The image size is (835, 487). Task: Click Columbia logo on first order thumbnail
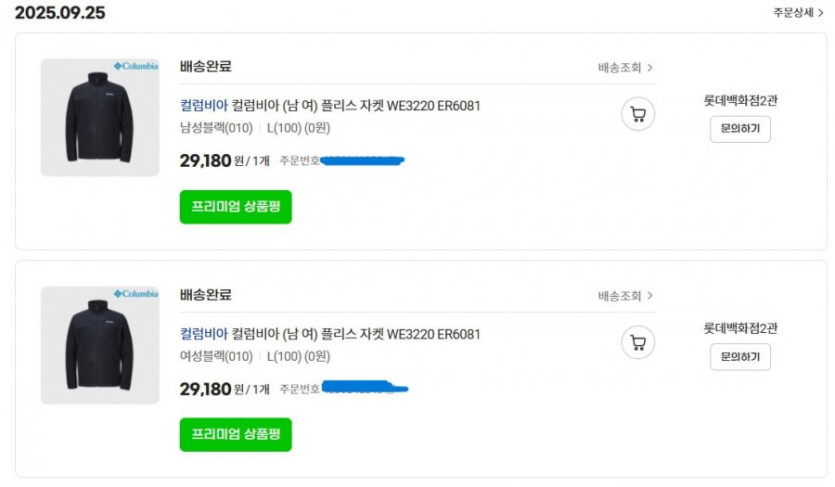point(136,66)
